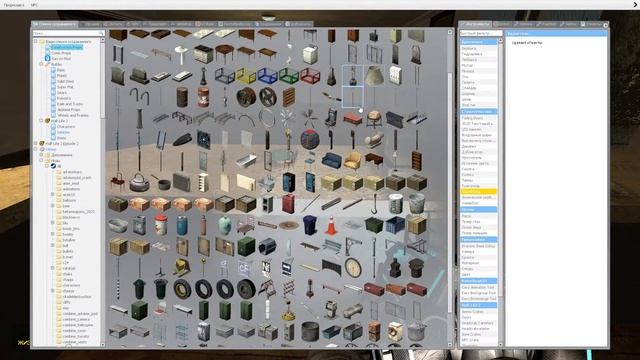Select Easy Bodygroup Tool
Screen dimensions: 640x360
[478, 293]
